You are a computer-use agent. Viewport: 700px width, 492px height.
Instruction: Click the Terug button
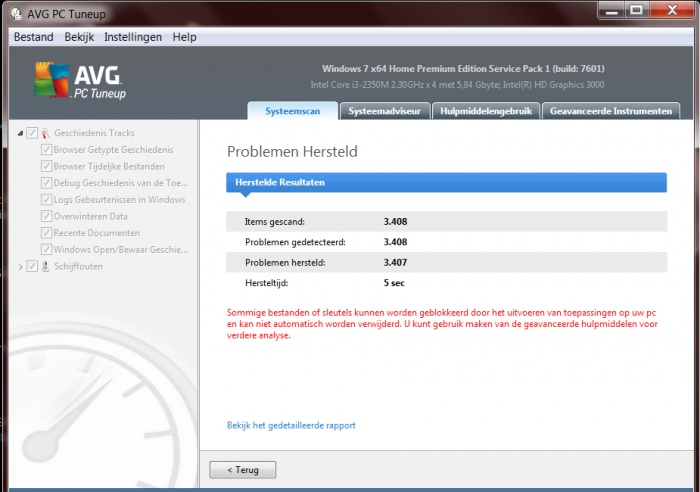(243, 470)
